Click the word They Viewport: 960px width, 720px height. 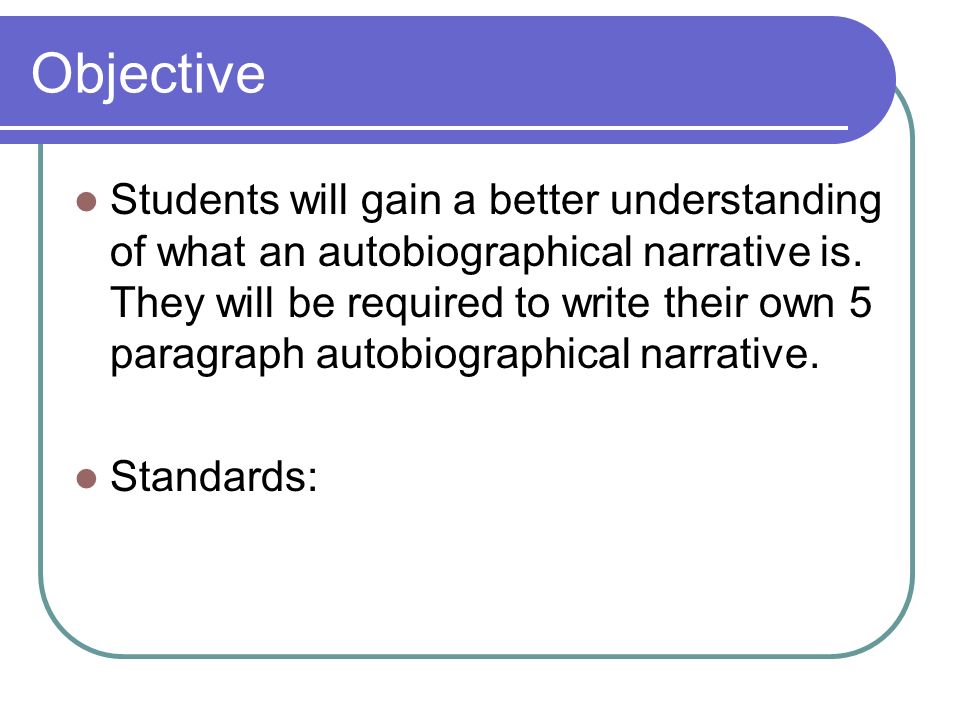tap(157, 305)
